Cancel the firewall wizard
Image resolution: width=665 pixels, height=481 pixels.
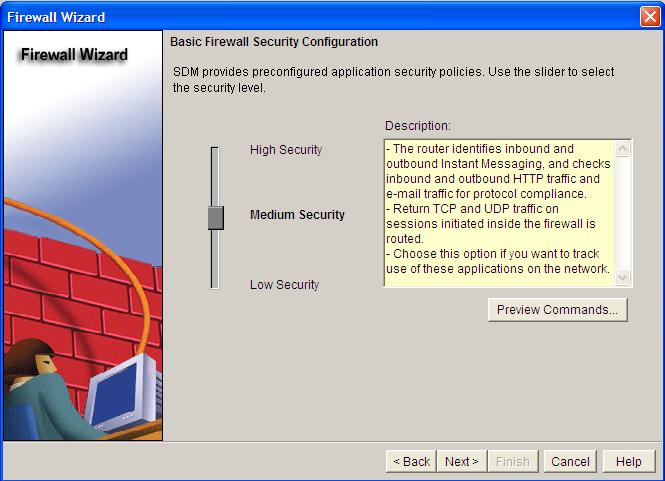(x=570, y=461)
